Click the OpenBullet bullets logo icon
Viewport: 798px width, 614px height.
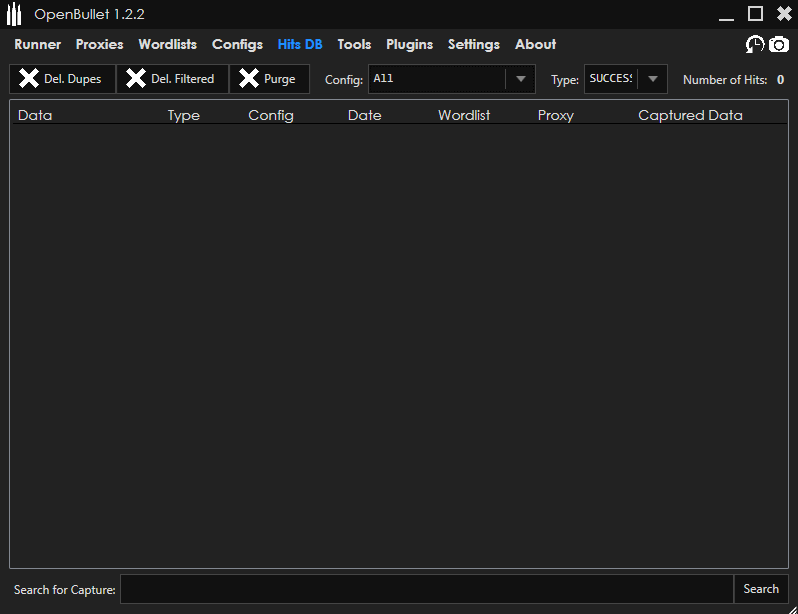coord(14,14)
